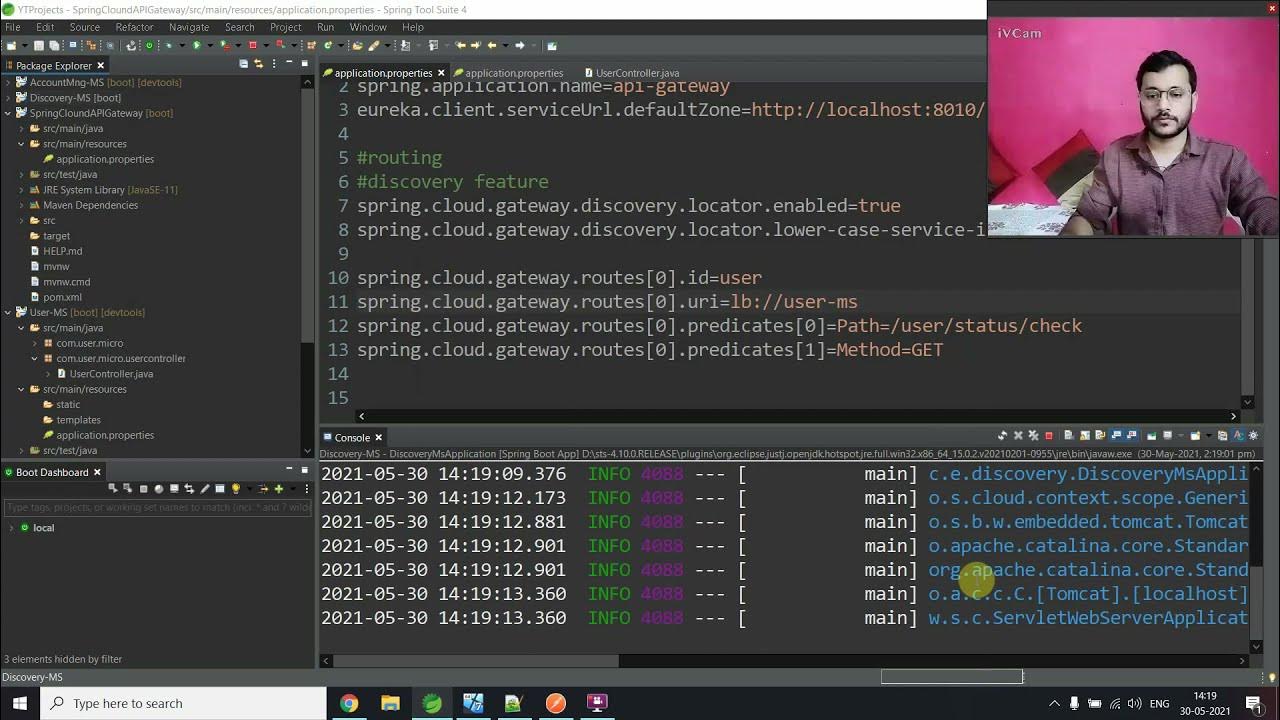Click the Windows taskbar search box

point(183,703)
